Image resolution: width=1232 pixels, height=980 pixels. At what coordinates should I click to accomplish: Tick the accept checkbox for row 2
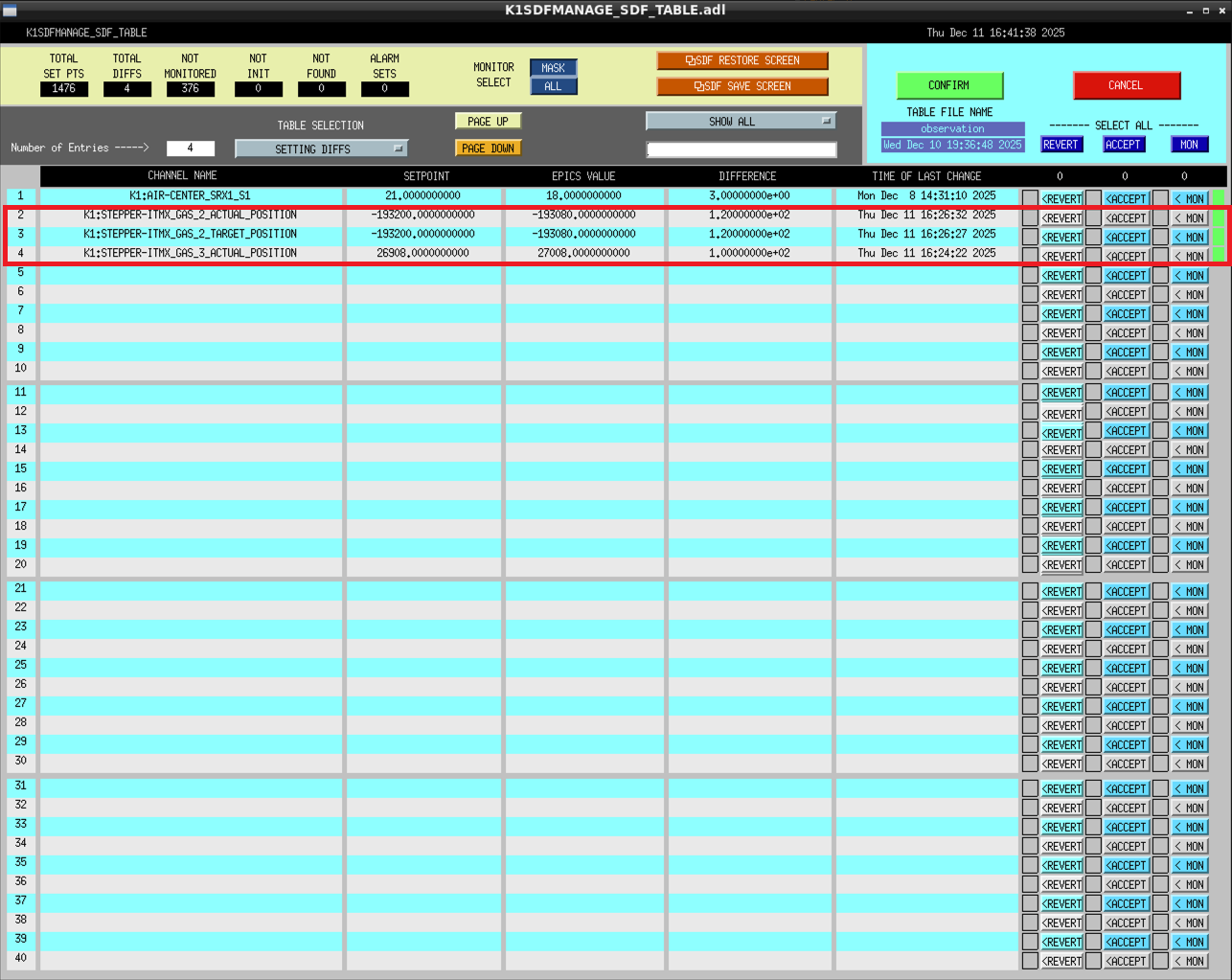pos(1093,217)
